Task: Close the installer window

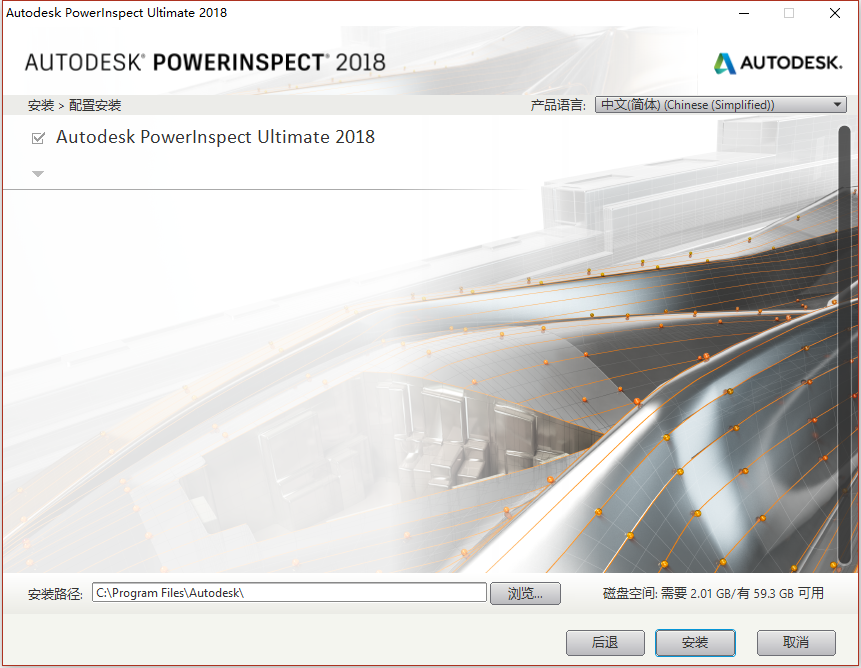Action: (x=835, y=13)
